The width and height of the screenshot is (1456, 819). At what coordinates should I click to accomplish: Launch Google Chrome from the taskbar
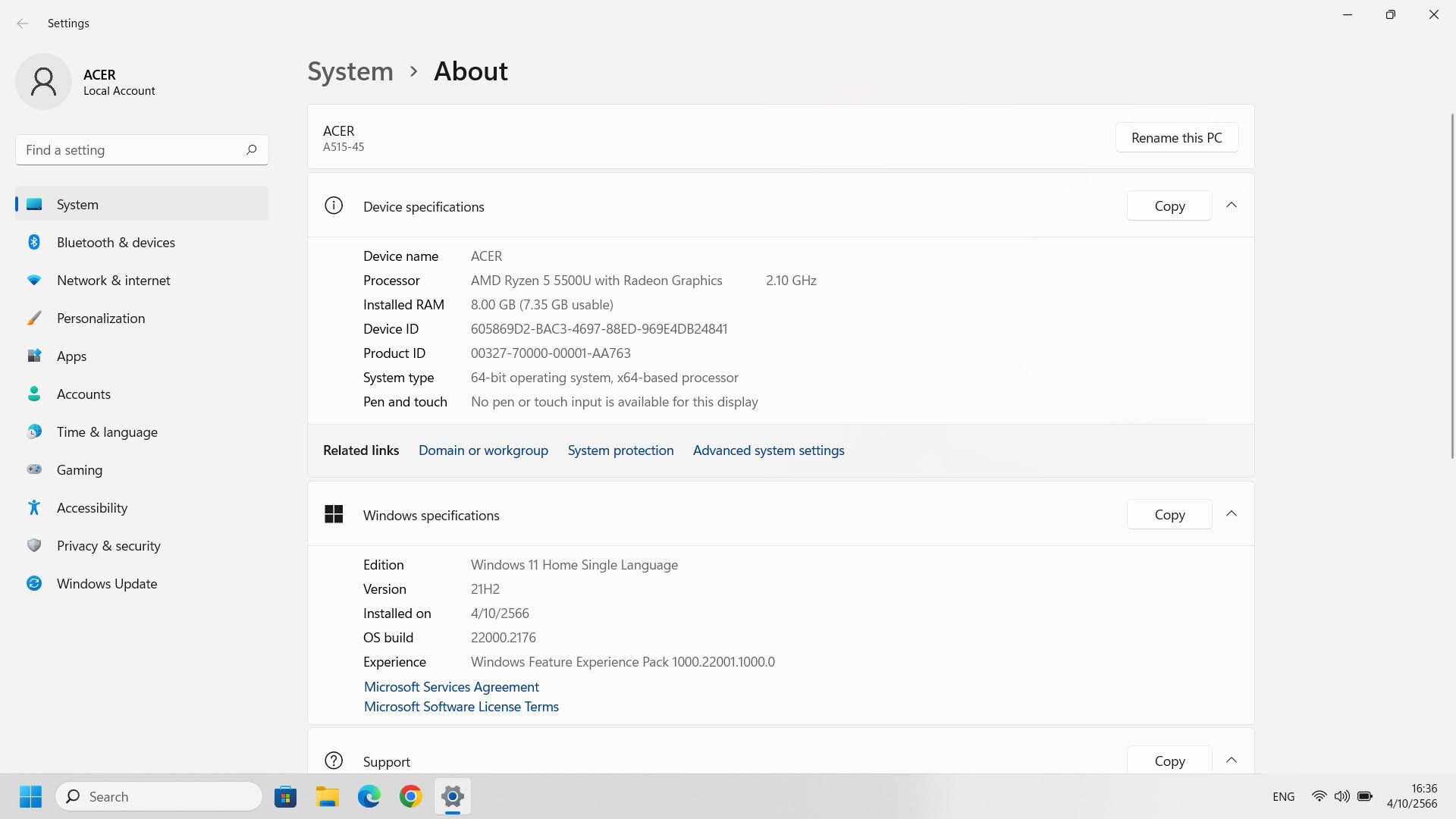point(411,796)
